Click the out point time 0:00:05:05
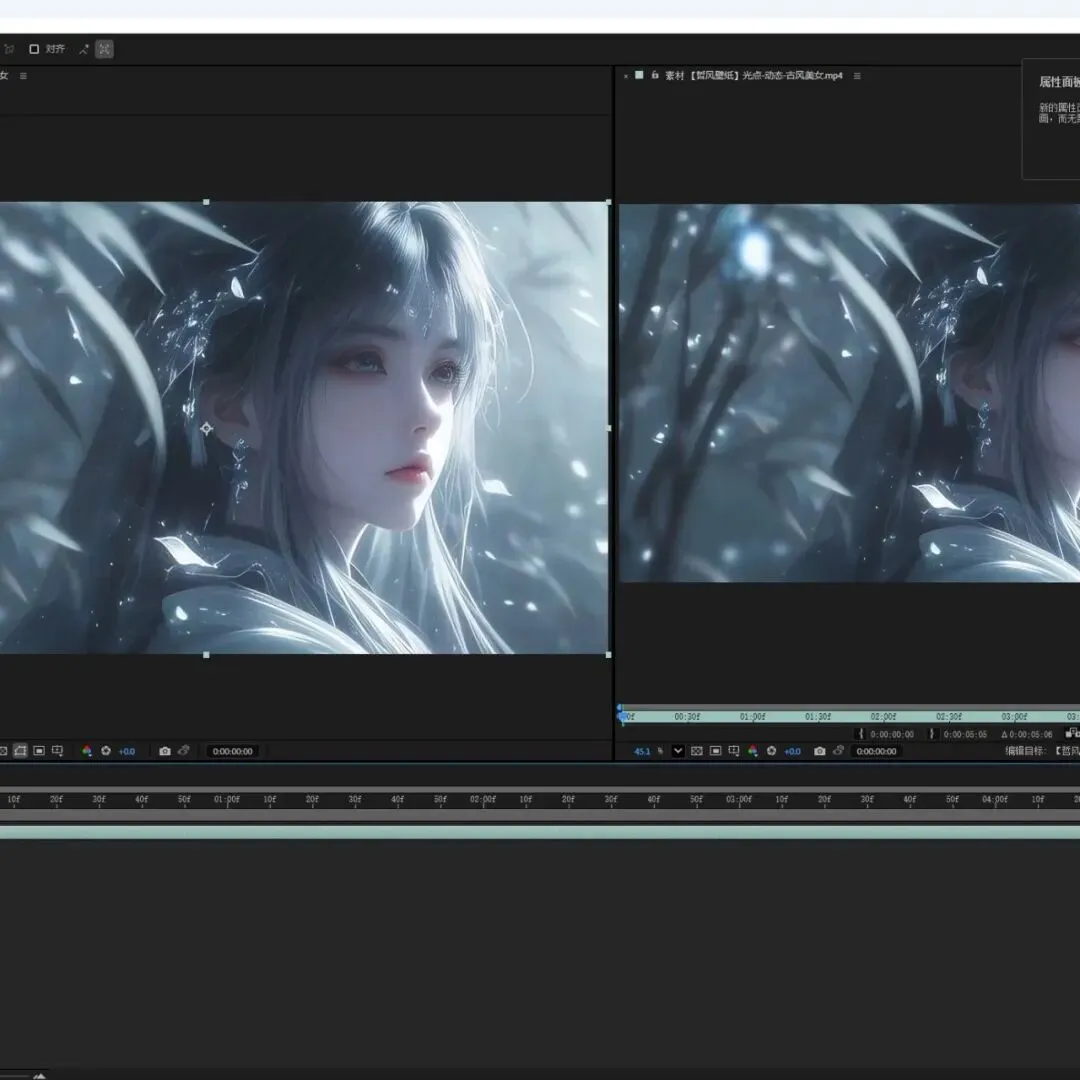This screenshot has width=1080, height=1080. tap(965, 735)
